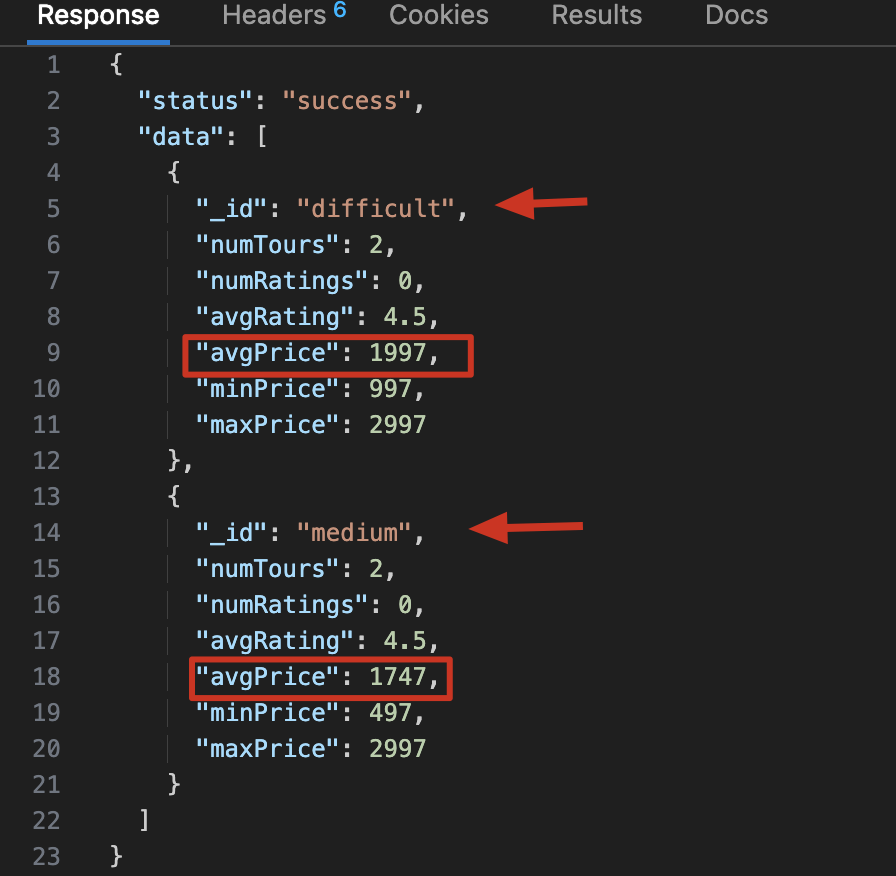The height and width of the screenshot is (876, 896).
Task: Switch to the Response tab
Action: click(98, 16)
